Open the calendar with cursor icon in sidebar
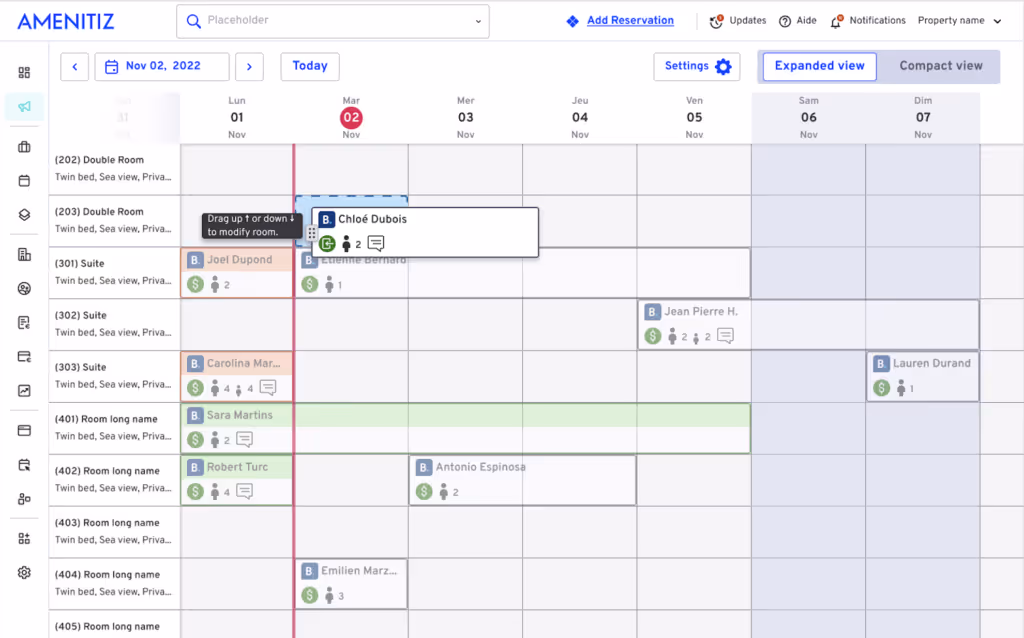This screenshot has height=638, width=1024. (24, 465)
